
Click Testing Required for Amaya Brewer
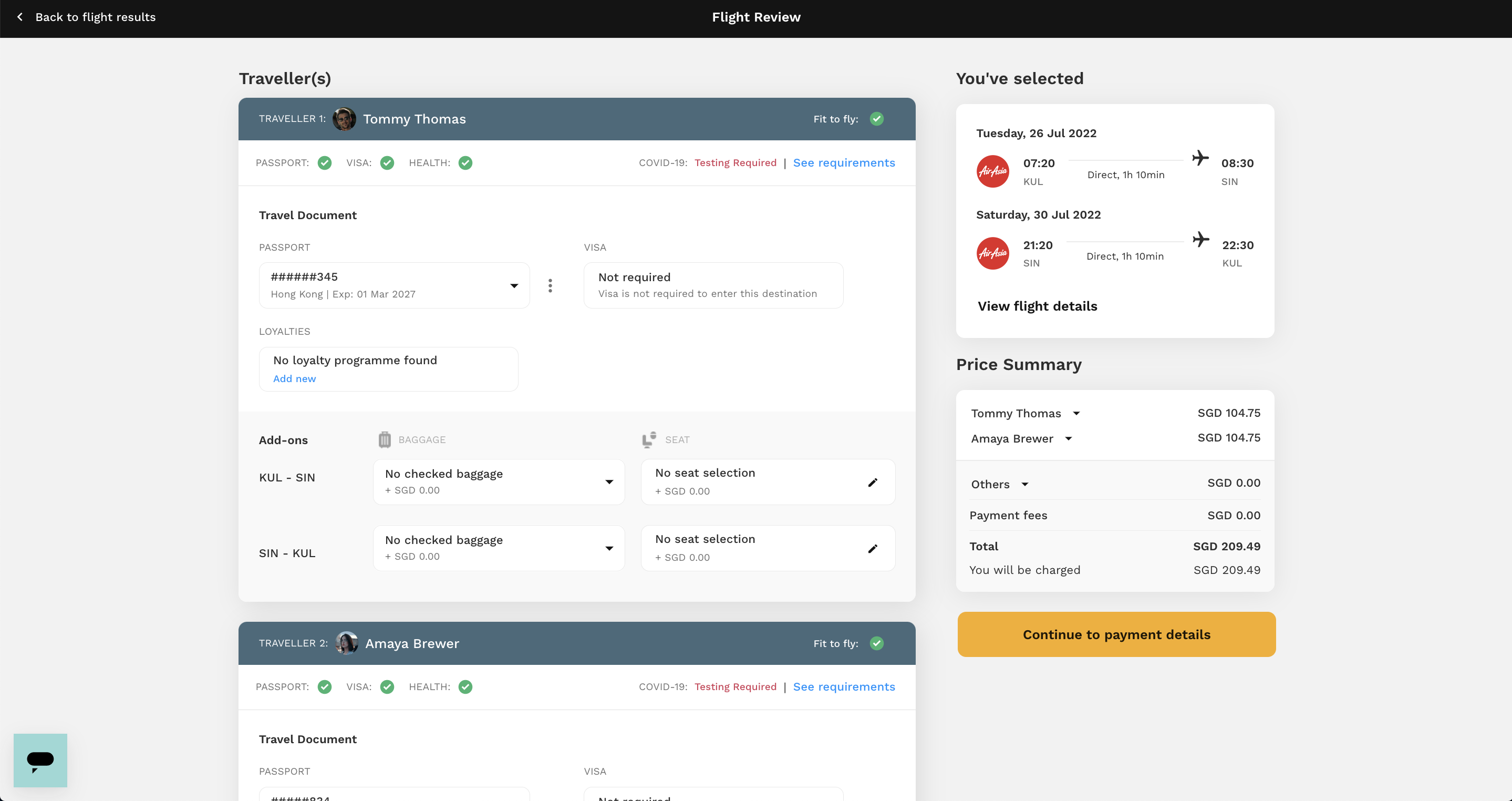(x=736, y=687)
